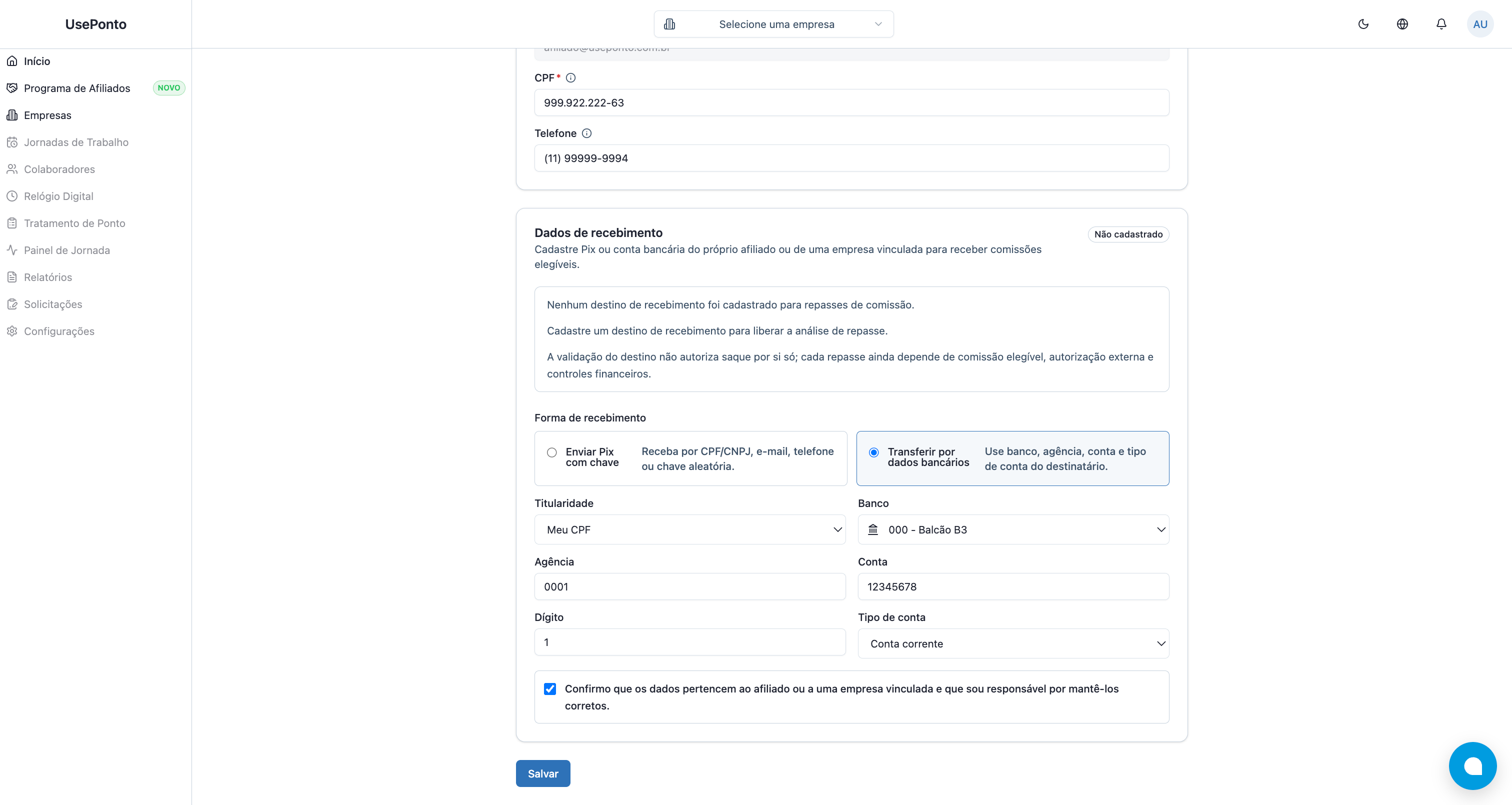Viewport: 1512px width, 805px height.
Task: Click the Dígito input field
Action: [x=690, y=642]
